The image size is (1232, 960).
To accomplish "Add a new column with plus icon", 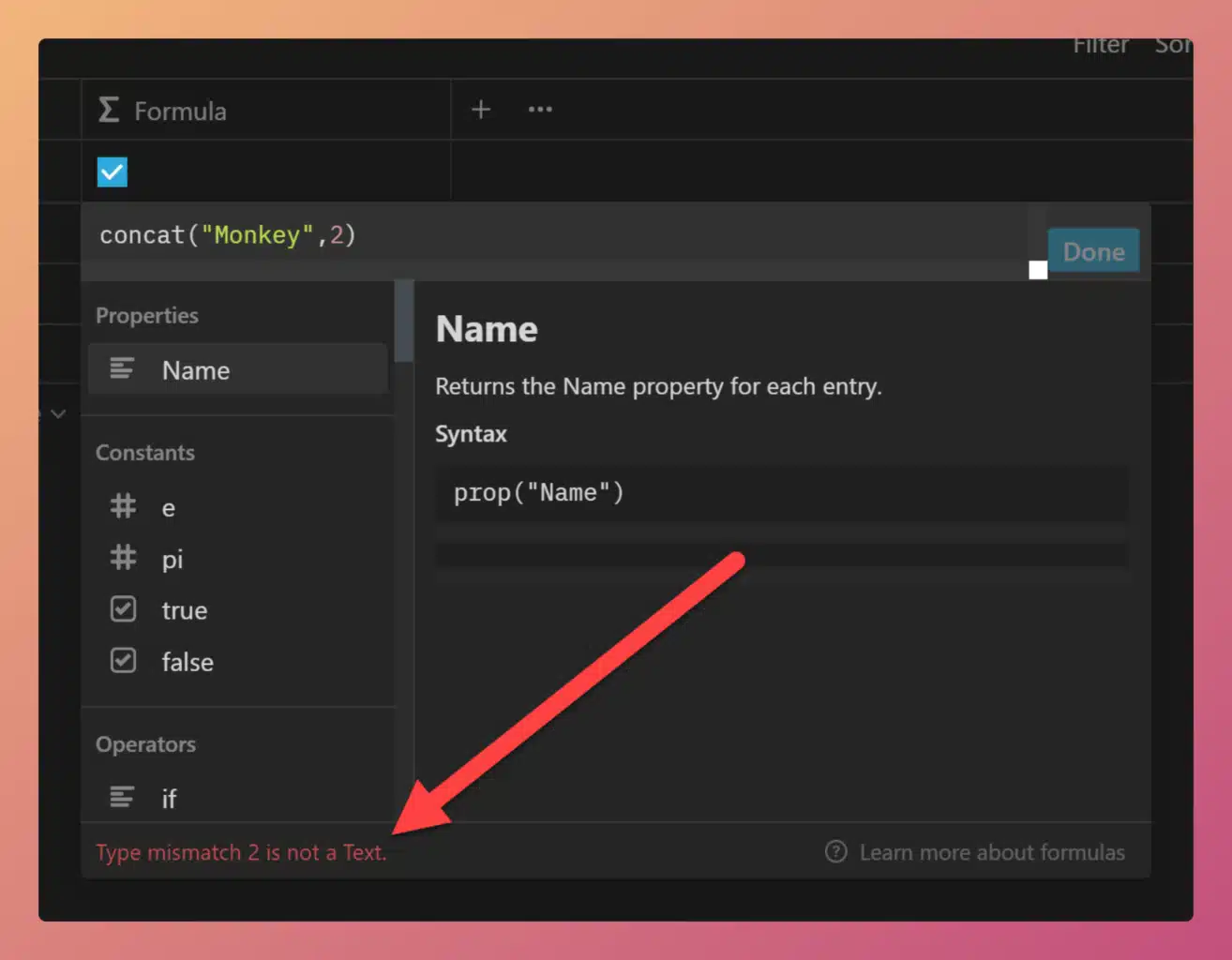I will [x=480, y=110].
